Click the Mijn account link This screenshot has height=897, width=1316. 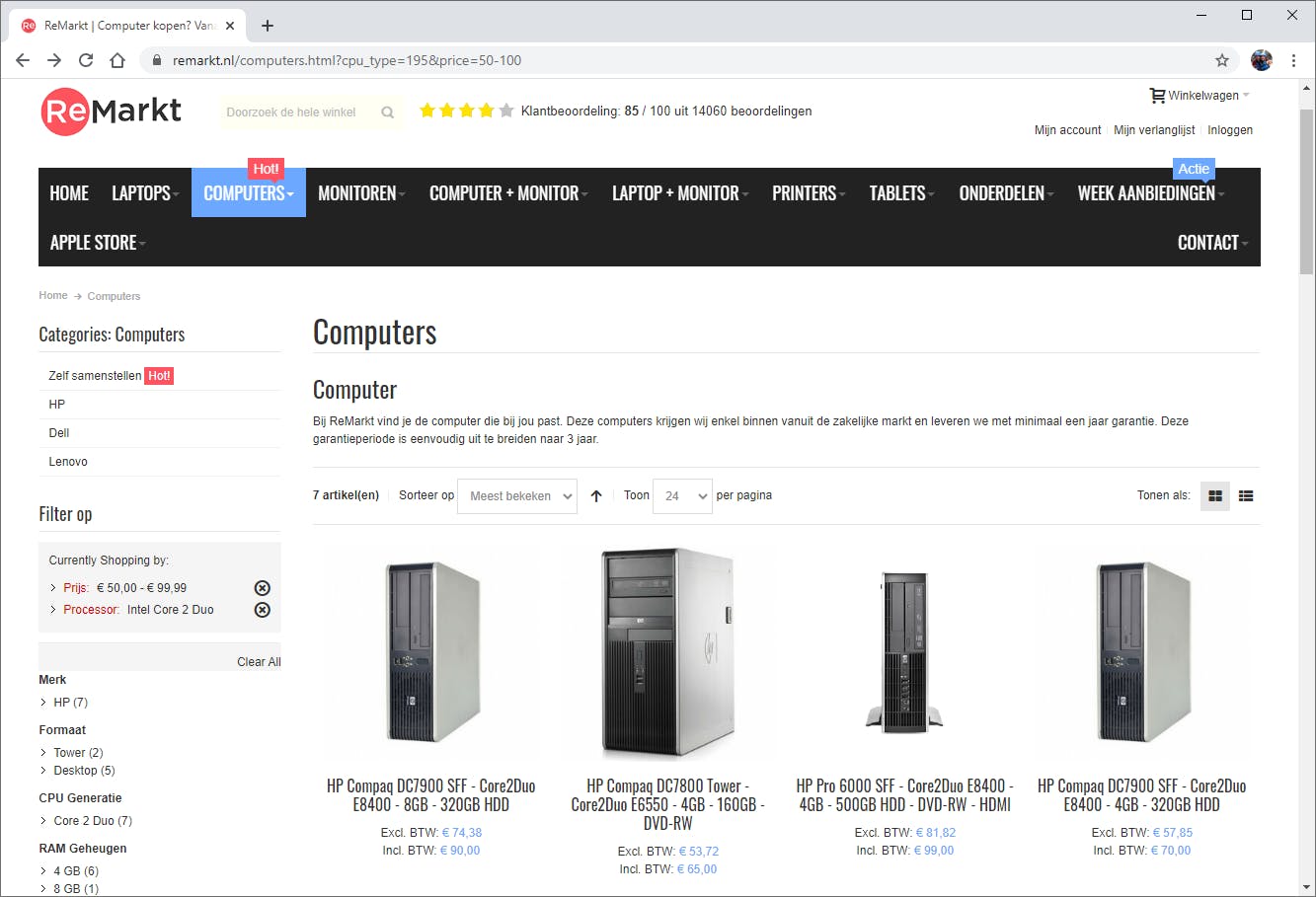(x=1067, y=130)
